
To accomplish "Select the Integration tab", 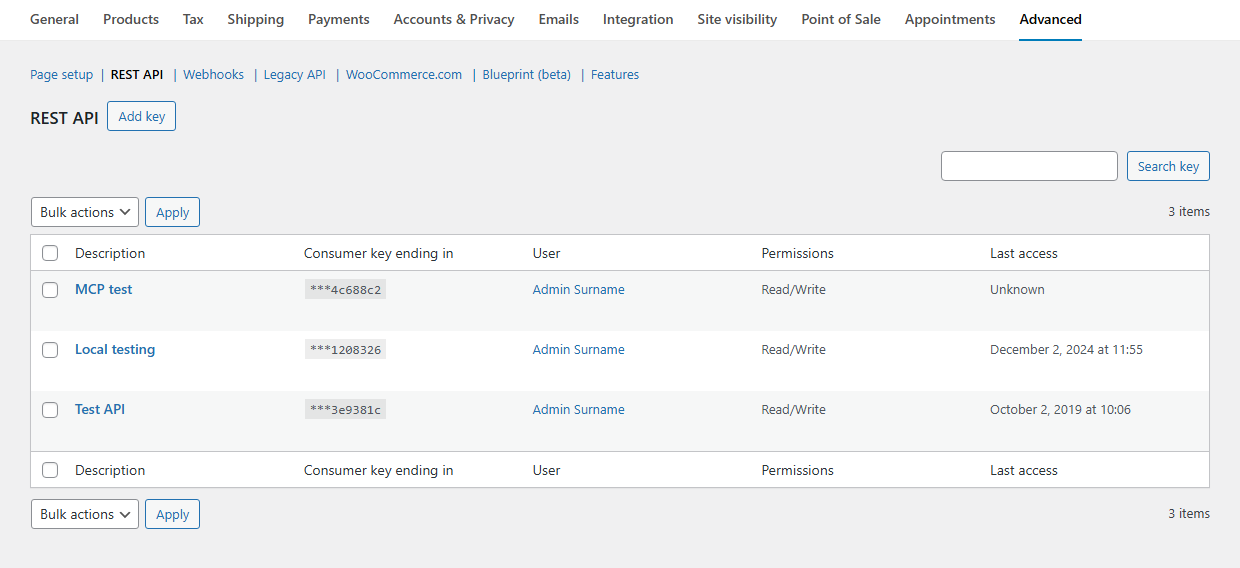I will point(638,19).
